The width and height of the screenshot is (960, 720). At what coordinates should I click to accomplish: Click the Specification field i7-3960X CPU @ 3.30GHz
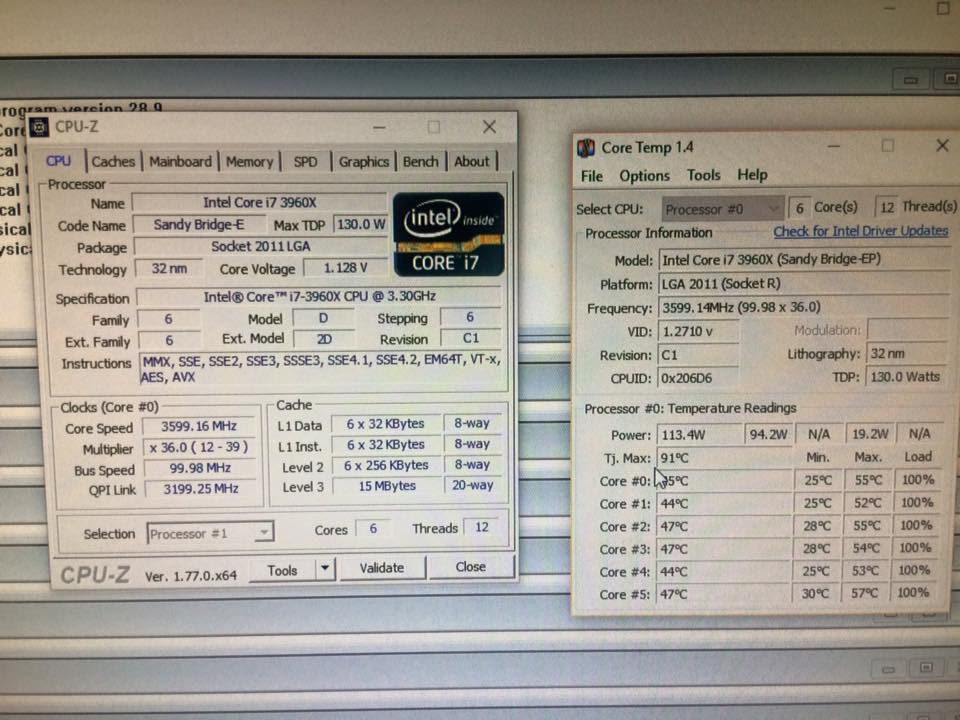pos(319,297)
